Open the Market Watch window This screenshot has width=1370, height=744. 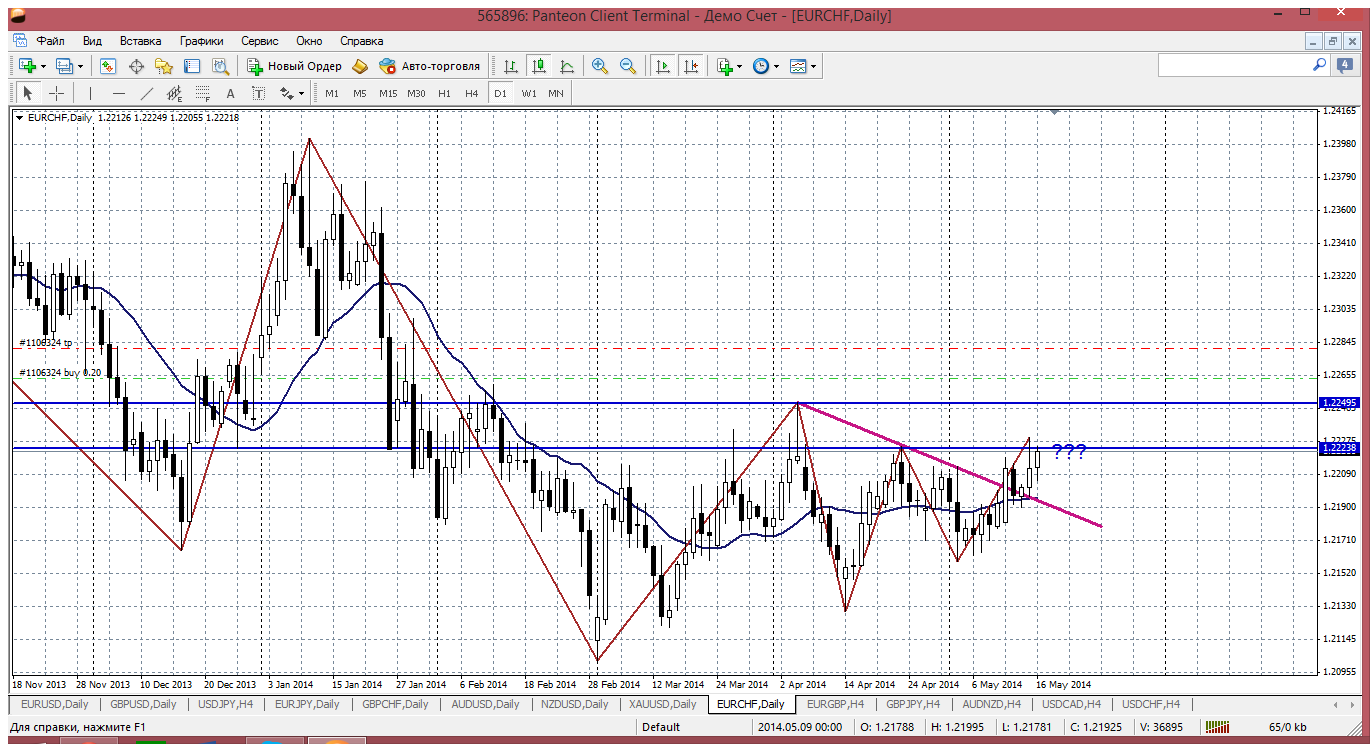click(108, 66)
